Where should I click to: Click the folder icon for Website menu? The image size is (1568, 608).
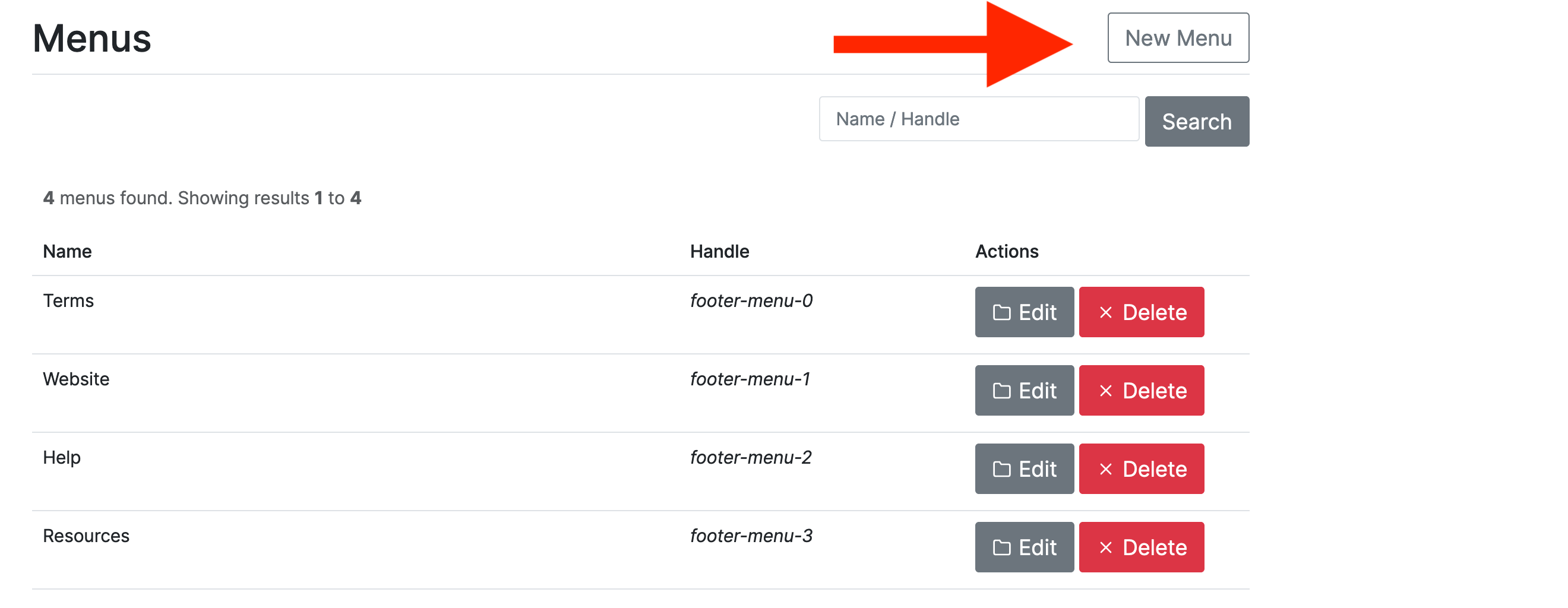(1001, 391)
